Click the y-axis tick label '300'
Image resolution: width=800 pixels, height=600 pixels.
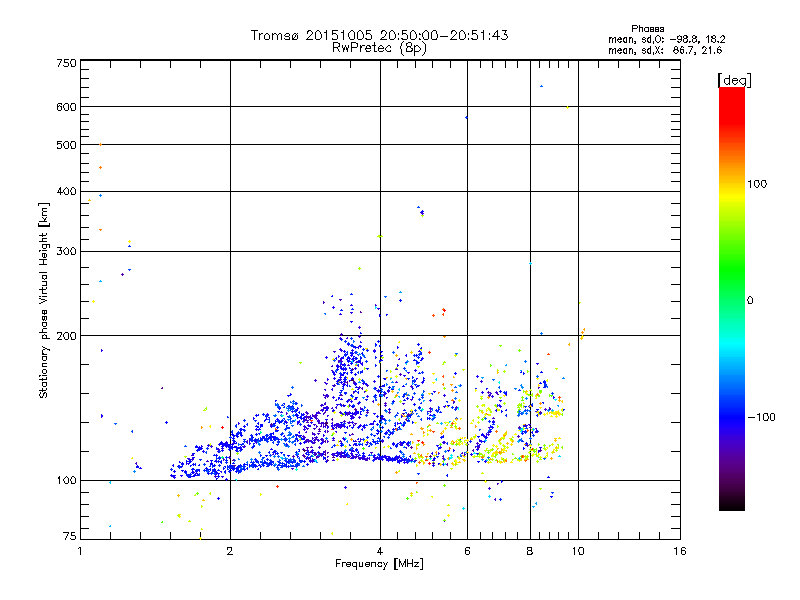66,252
